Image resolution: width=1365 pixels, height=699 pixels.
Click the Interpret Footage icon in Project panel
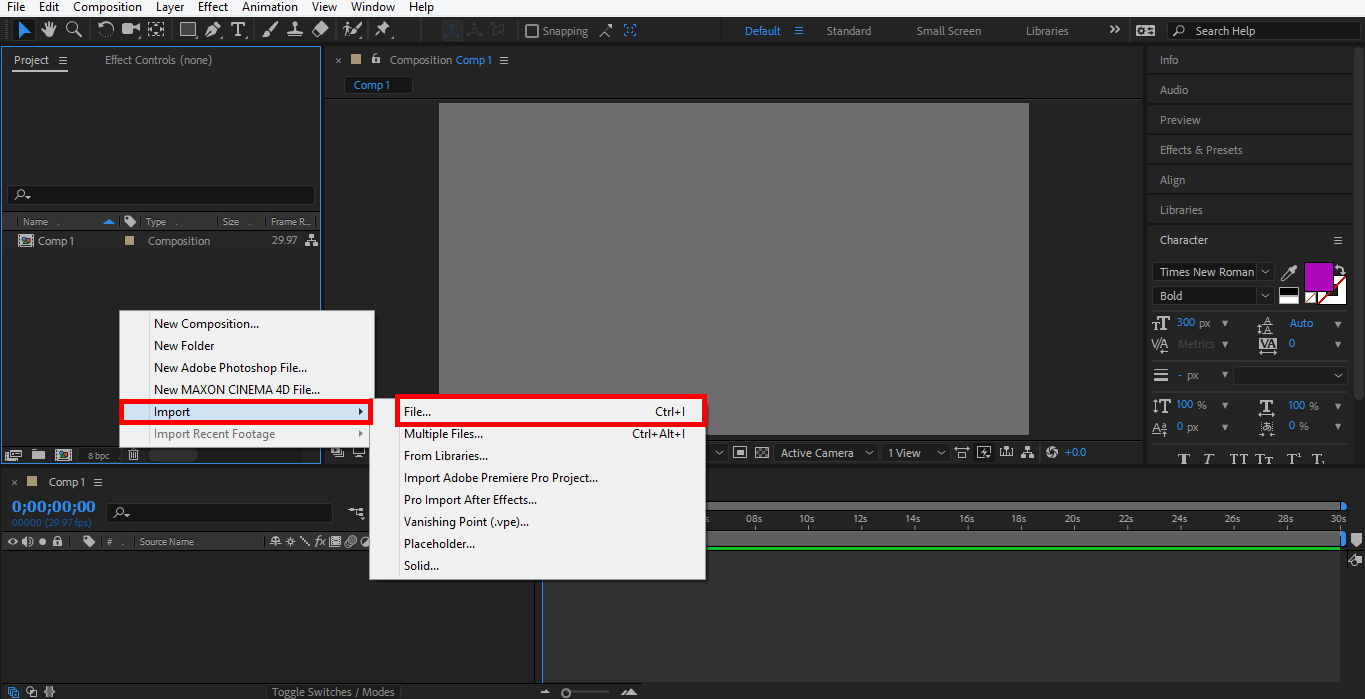pyautogui.click(x=14, y=455)
